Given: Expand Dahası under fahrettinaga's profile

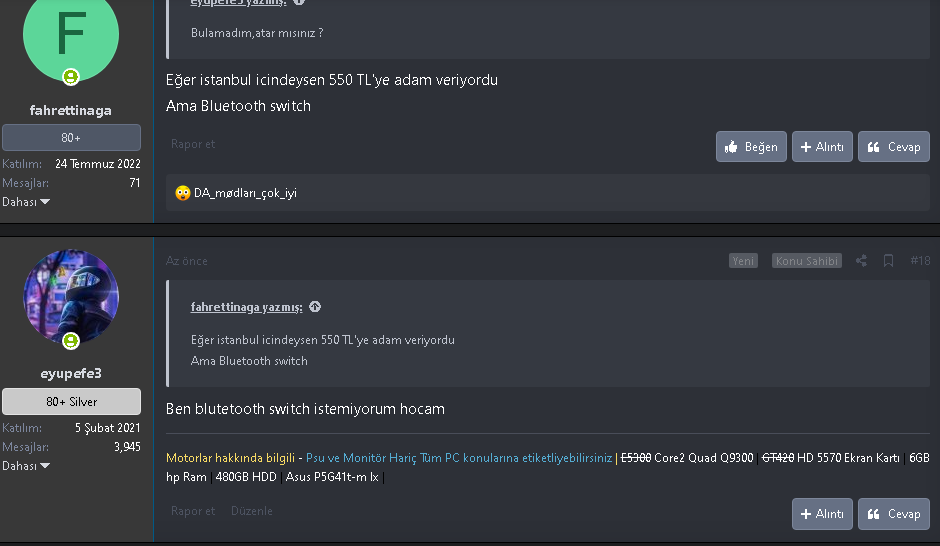Looking at the screenshot, I should tap(26, 202).
